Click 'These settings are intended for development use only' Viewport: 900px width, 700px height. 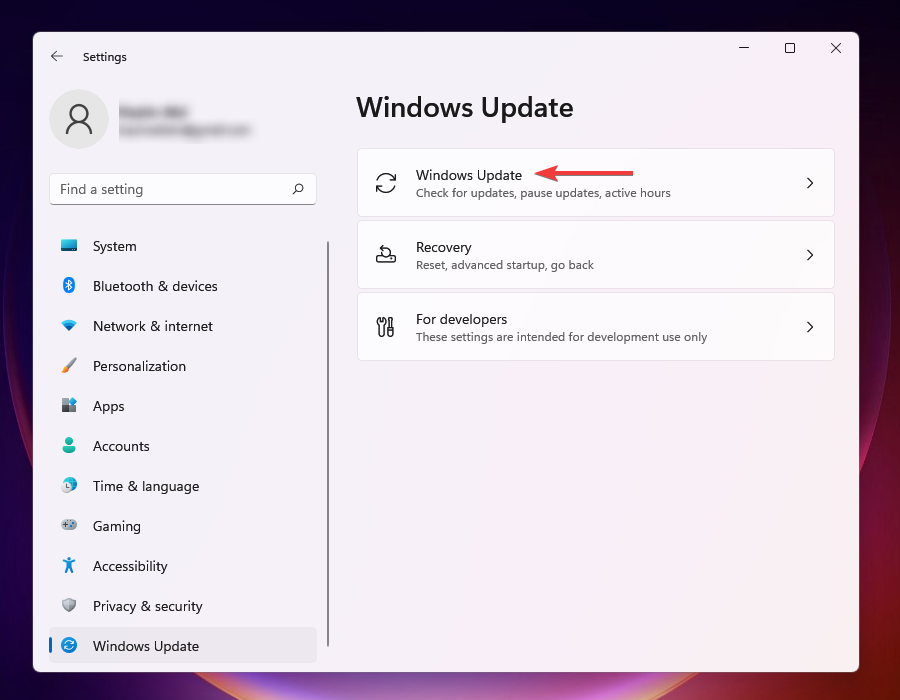coord(561,337)
